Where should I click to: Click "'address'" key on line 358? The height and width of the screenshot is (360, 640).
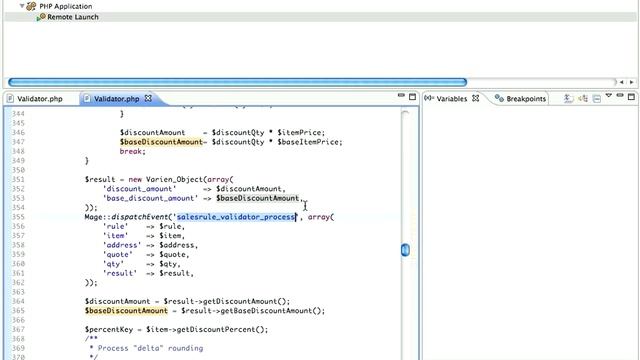(x=122, y=245)
